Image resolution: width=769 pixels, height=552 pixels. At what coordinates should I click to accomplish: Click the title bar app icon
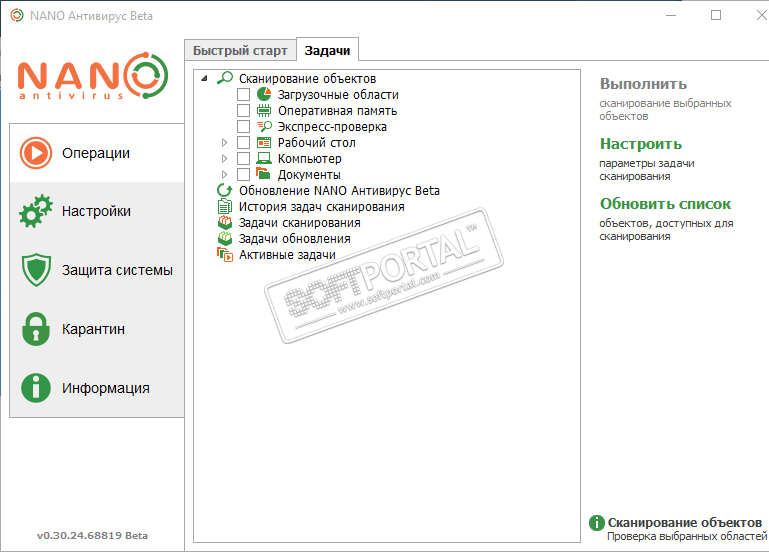click(17, 16)
